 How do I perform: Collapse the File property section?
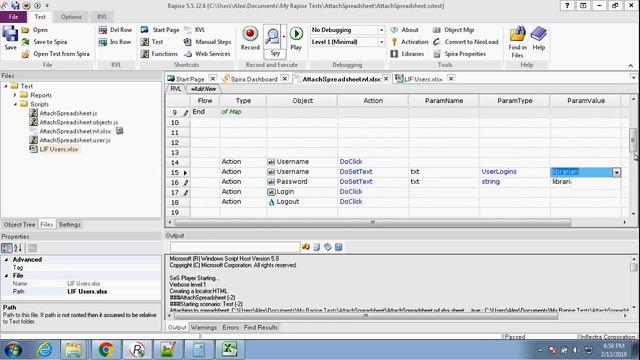click(6, 276)
